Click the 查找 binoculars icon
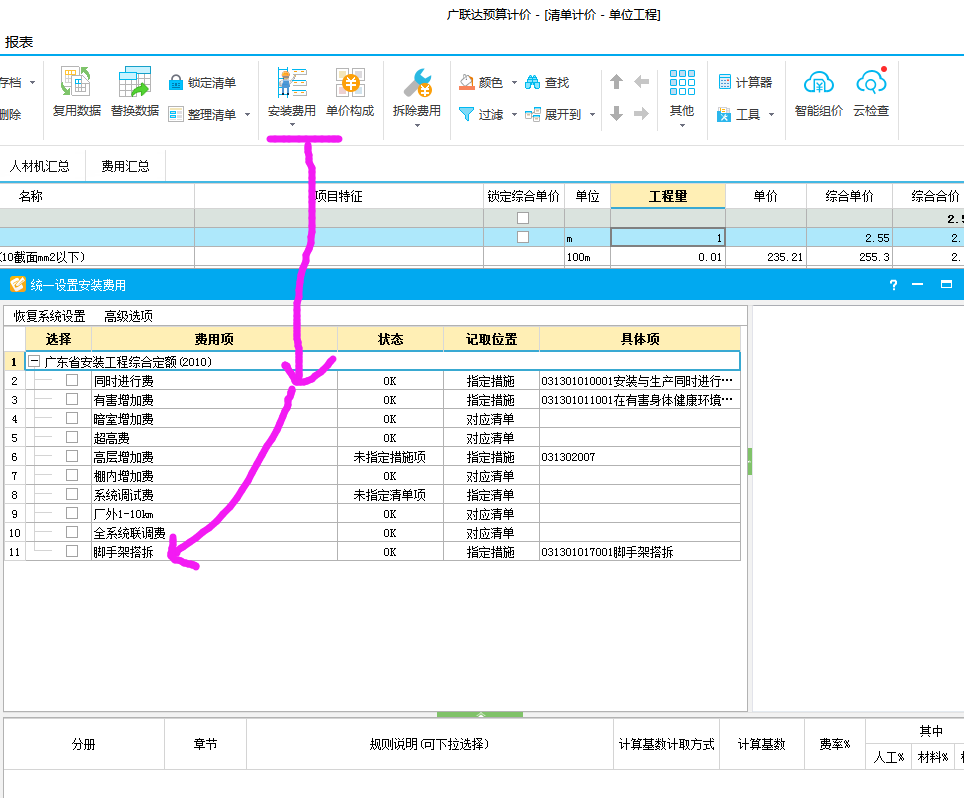The width and height of the screenshot is (964, 798). click(x=532, y=82)
